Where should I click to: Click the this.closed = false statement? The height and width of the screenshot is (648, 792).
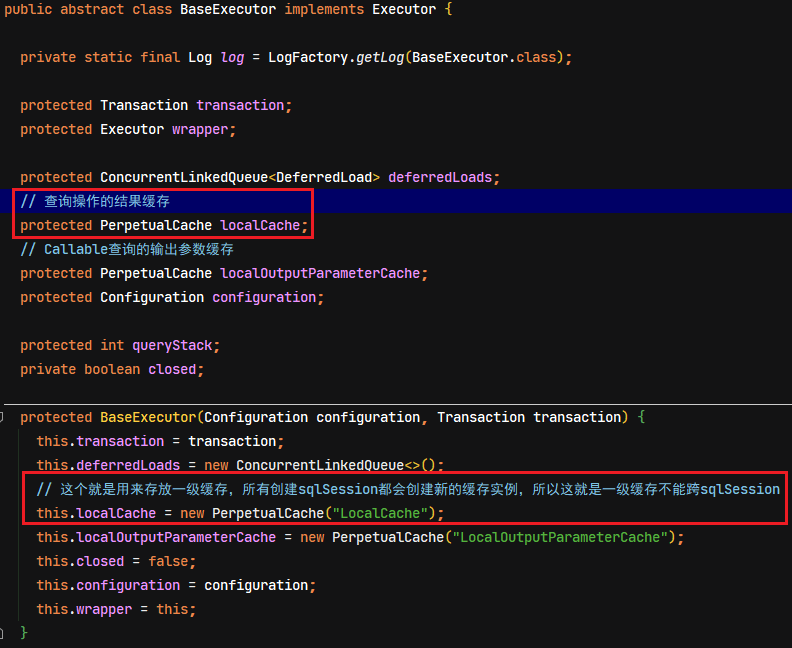coord(116,561)
